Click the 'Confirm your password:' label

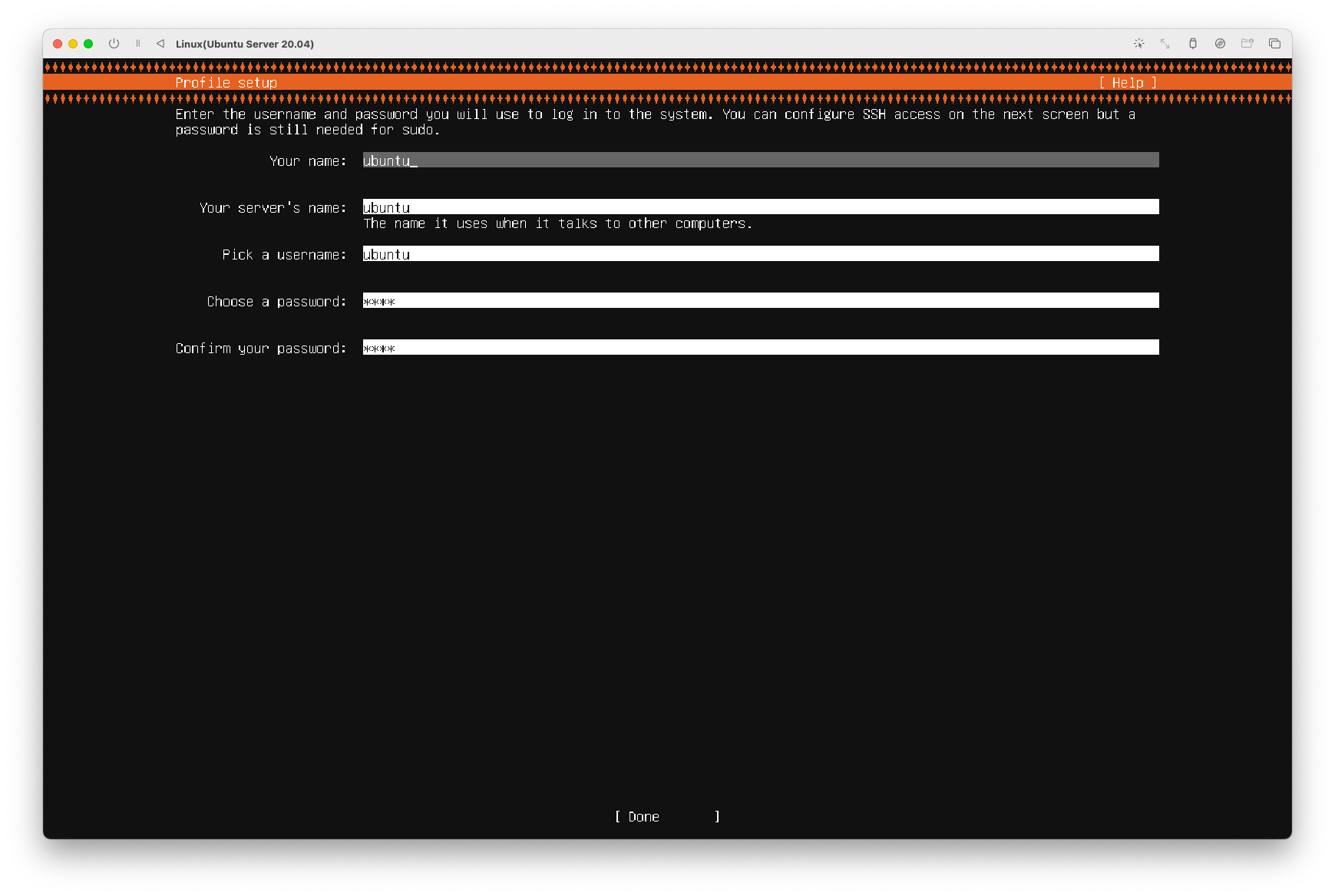[261, 349]
